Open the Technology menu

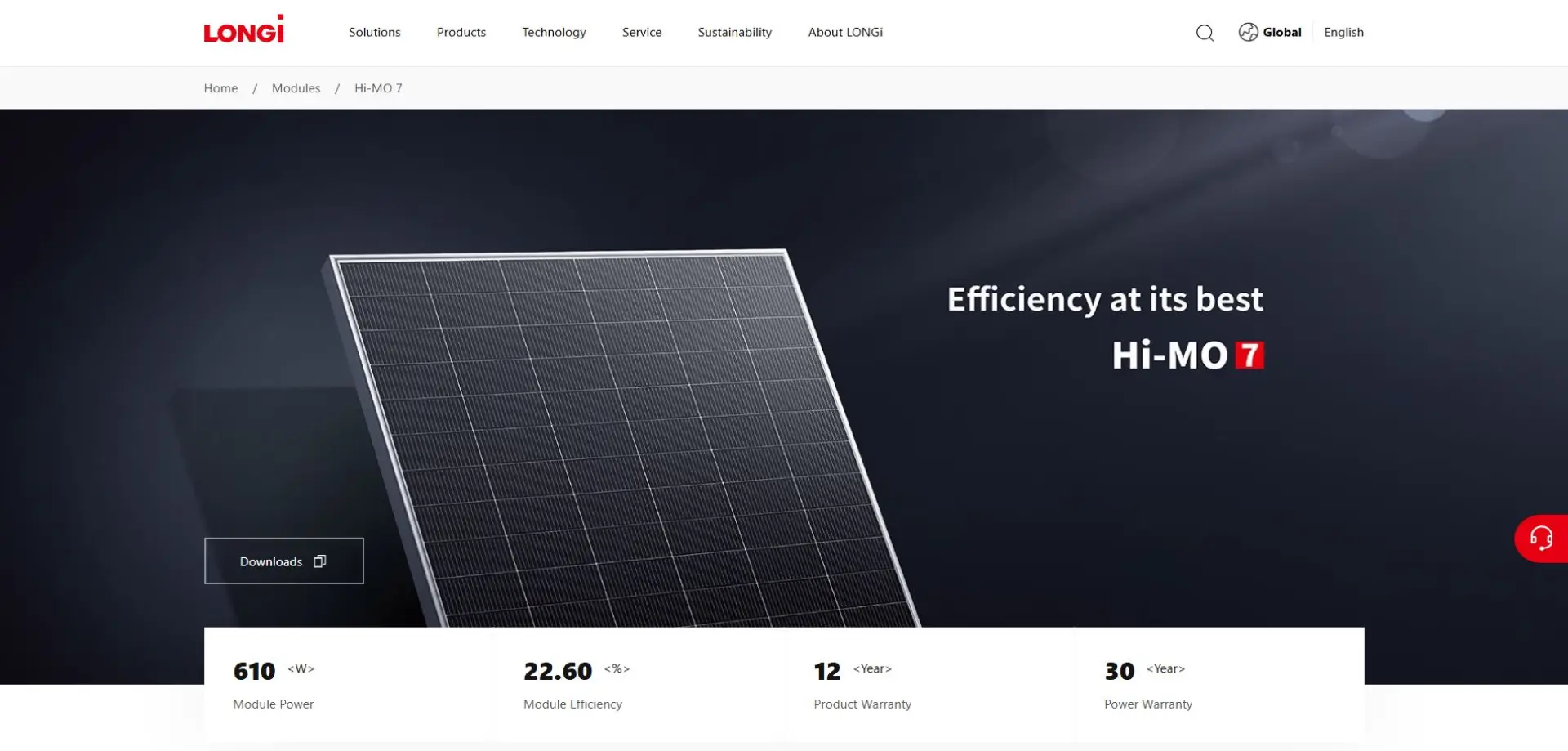(554, 32)
